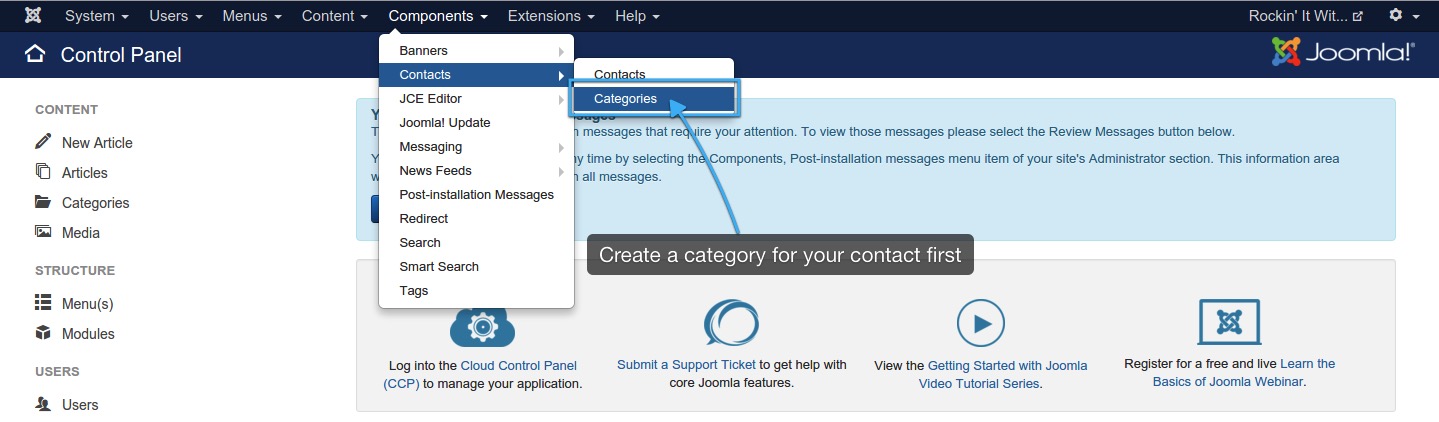1439x422 pixels.
Task: Click the Users icon in sidebar
Action: [43, 404]
